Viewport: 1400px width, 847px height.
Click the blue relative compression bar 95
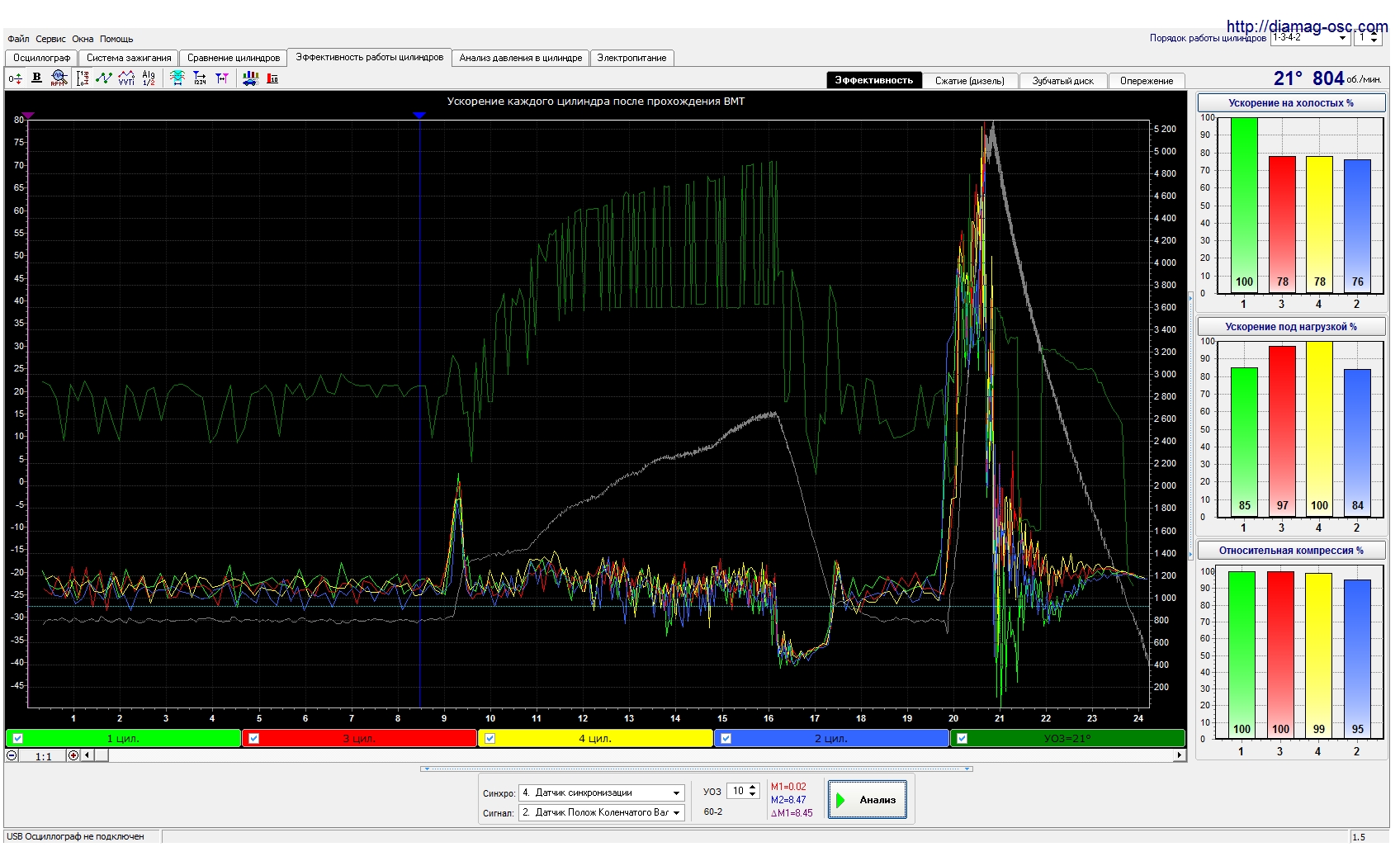(x=1357, y=659)
